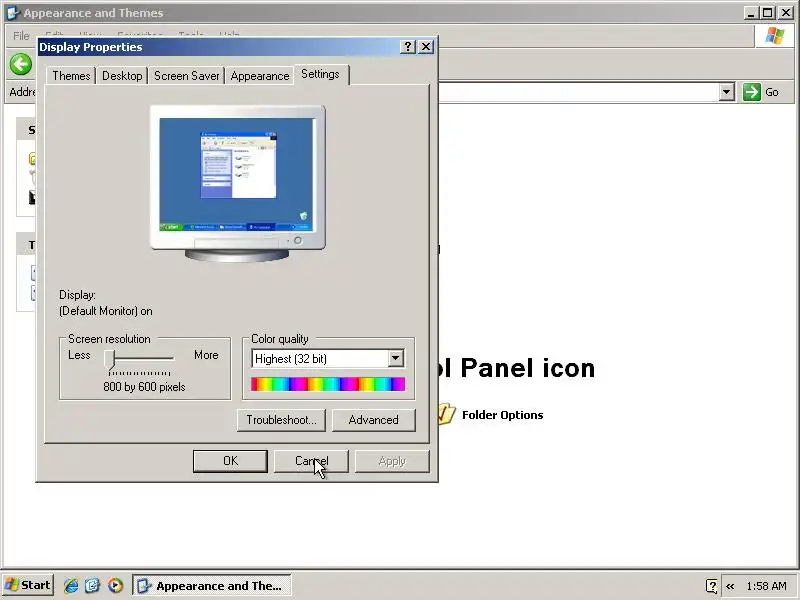Confirm with the OK button
The height and width of the screenshot is (600, 800).
pyautogui.click(x=230, y=461)
